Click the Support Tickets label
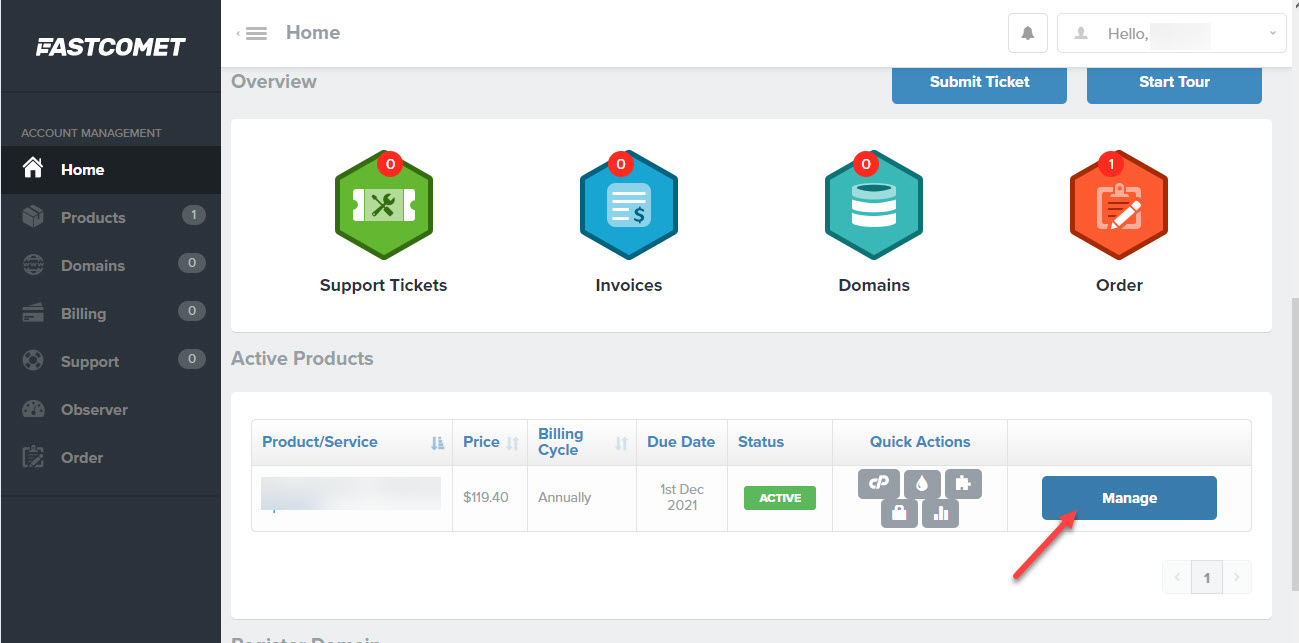The image size is (1299, 643). pyautogui.click(x=383, y=285)
